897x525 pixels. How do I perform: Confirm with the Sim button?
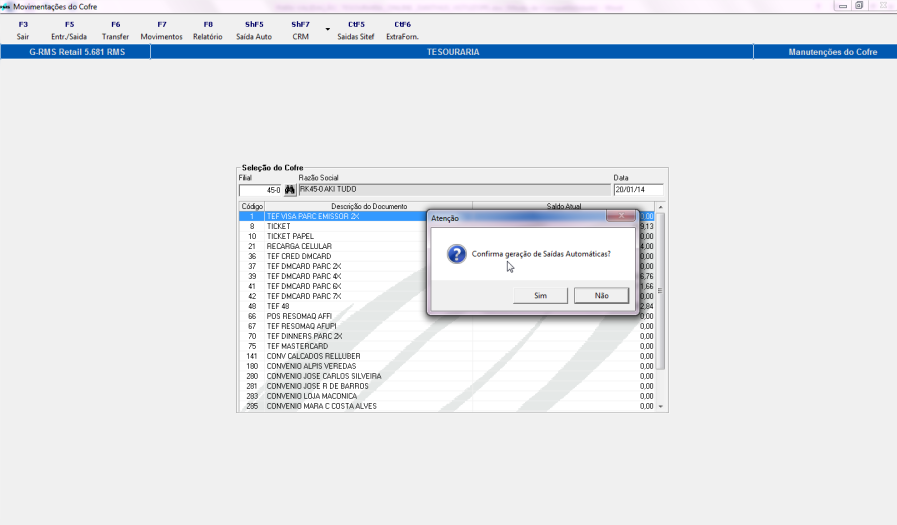pyautogui.click(x=541, y=296)
